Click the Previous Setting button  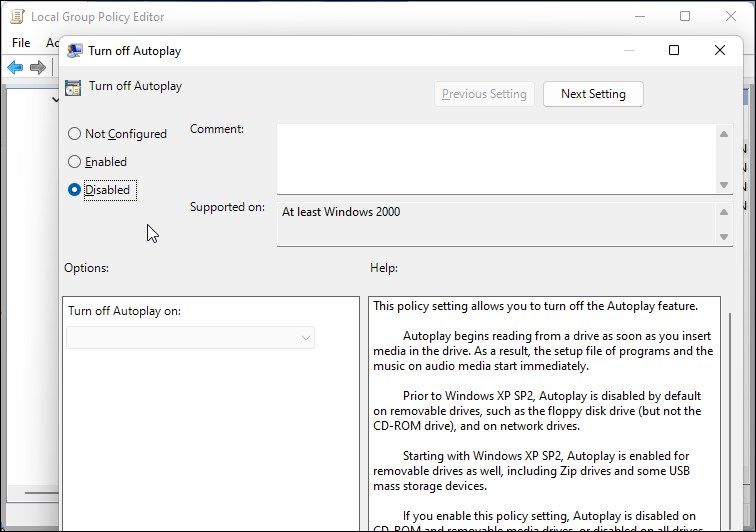pyautogui.click(x=484, y=94)
